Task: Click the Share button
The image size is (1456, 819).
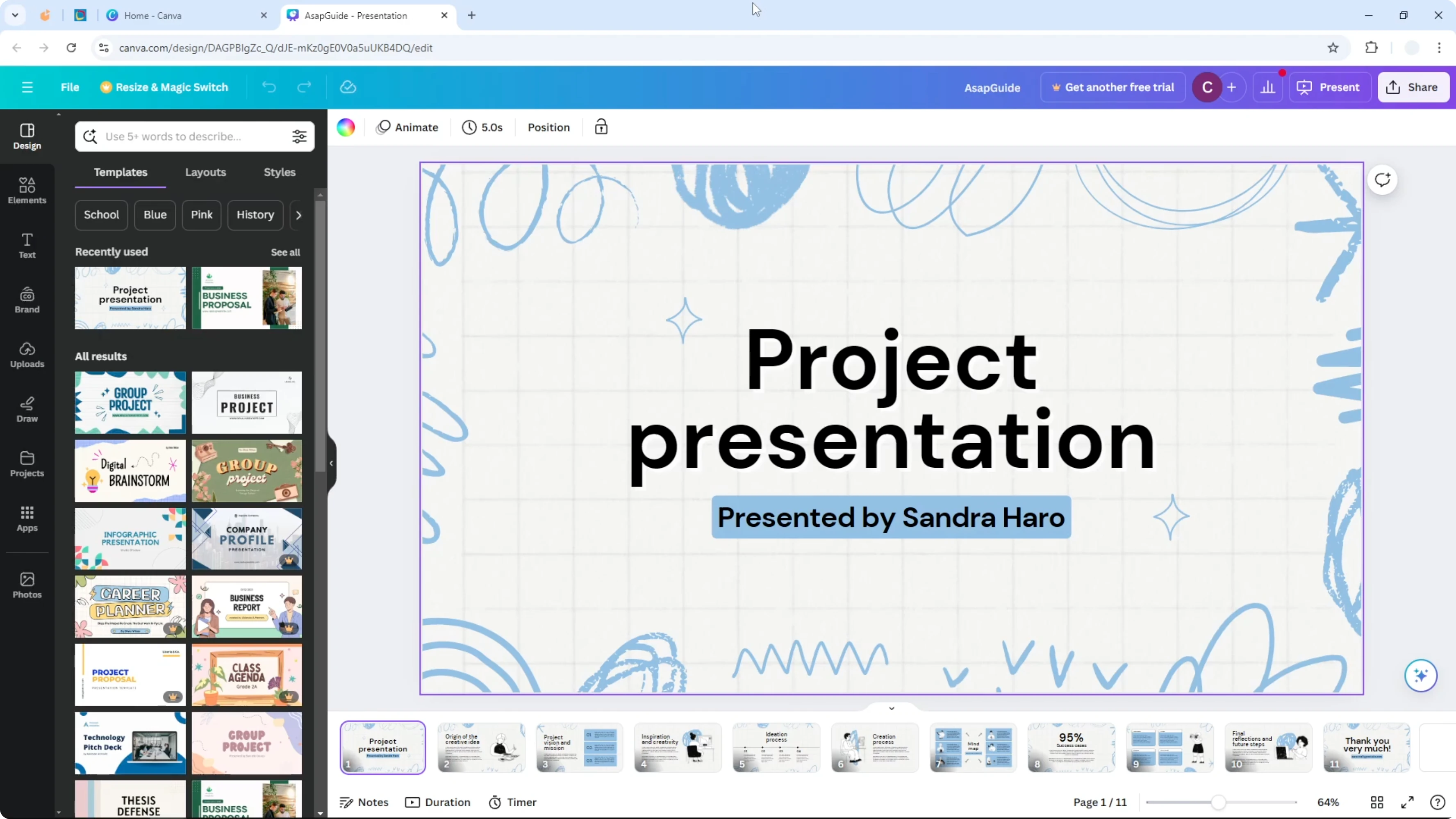Action: [x=1413, y=87]
